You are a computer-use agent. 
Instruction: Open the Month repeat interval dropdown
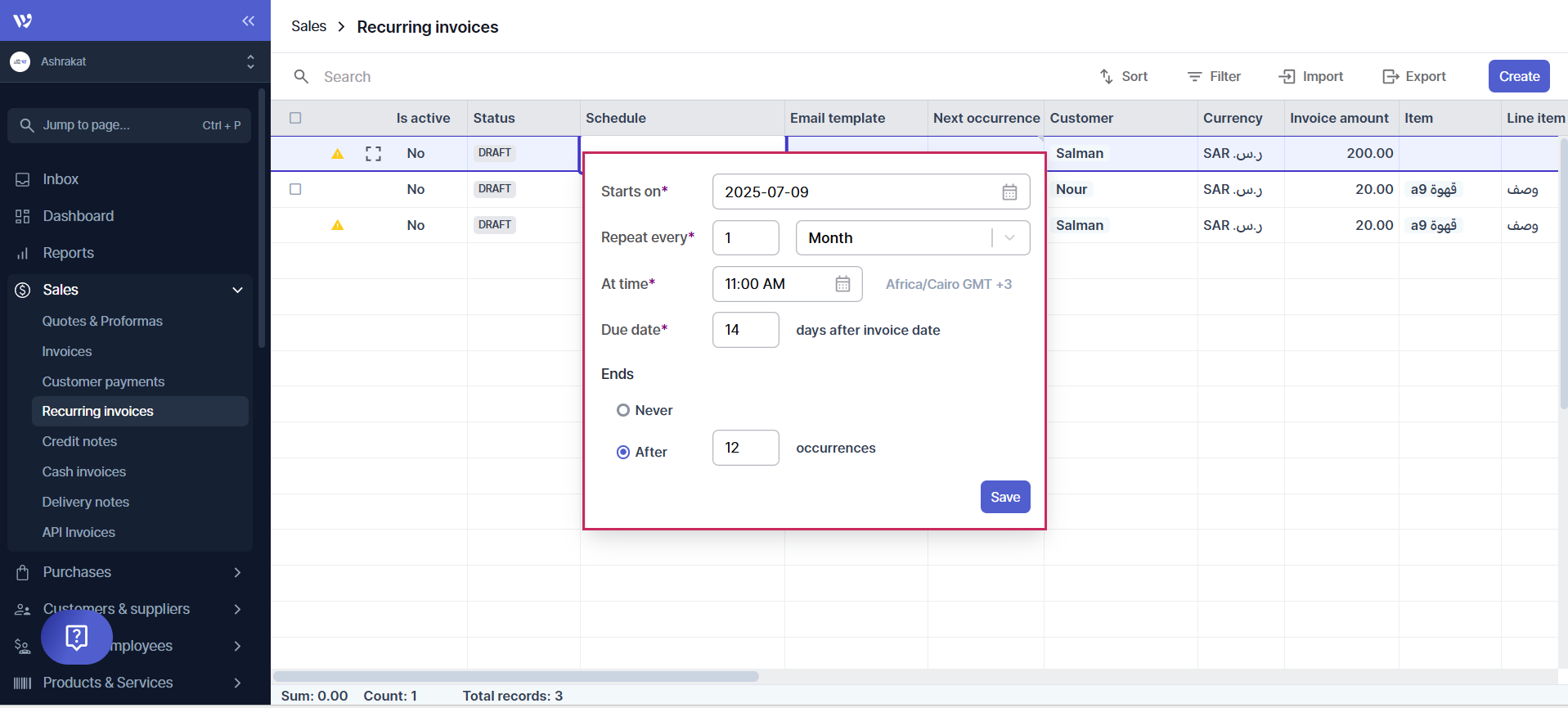911,238
